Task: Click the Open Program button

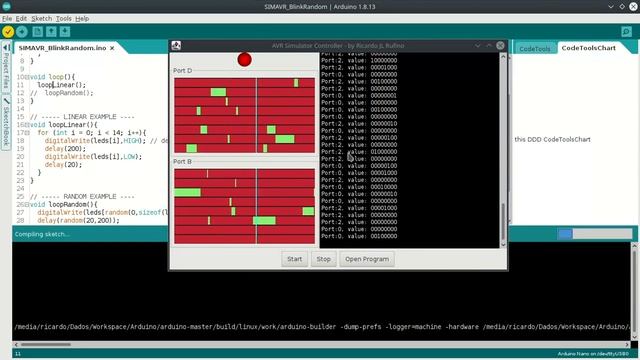Action: coord(367,259)
